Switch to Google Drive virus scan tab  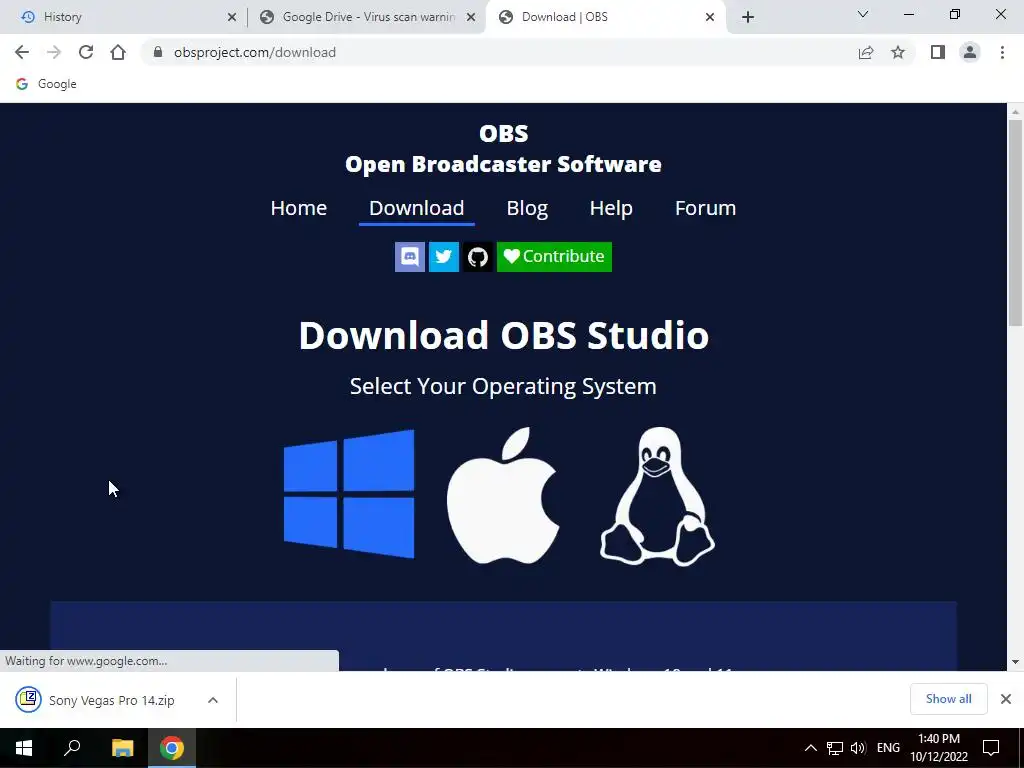[368, 17]
